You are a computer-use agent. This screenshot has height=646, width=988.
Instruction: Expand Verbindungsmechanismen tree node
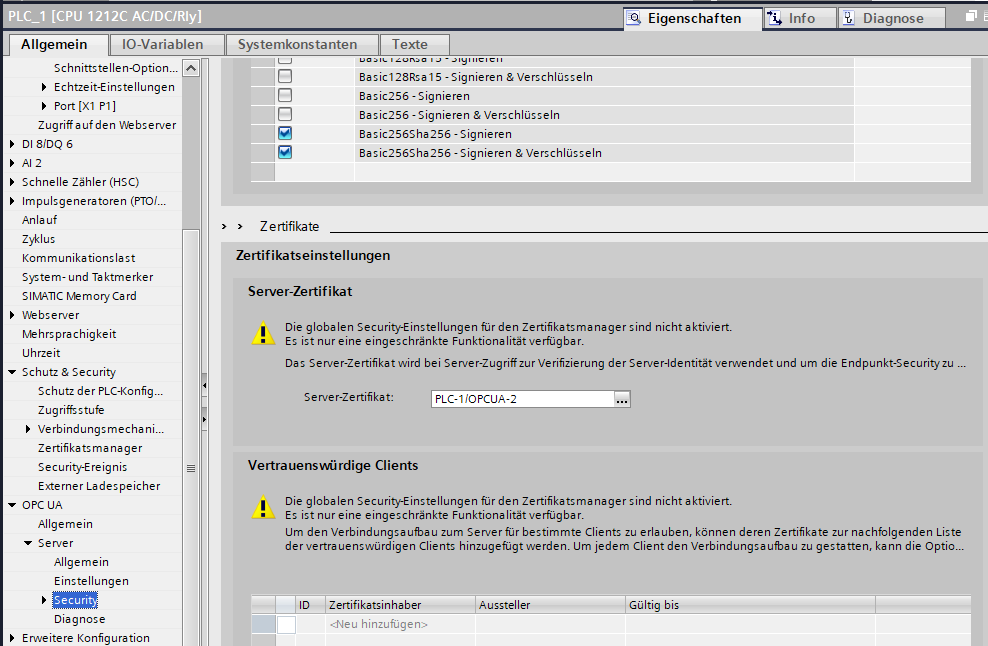coord(28,429)
